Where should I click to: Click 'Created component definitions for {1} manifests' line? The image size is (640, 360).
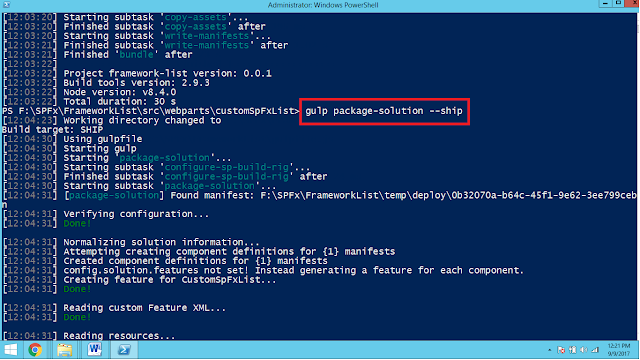click(x=195, y=261)
